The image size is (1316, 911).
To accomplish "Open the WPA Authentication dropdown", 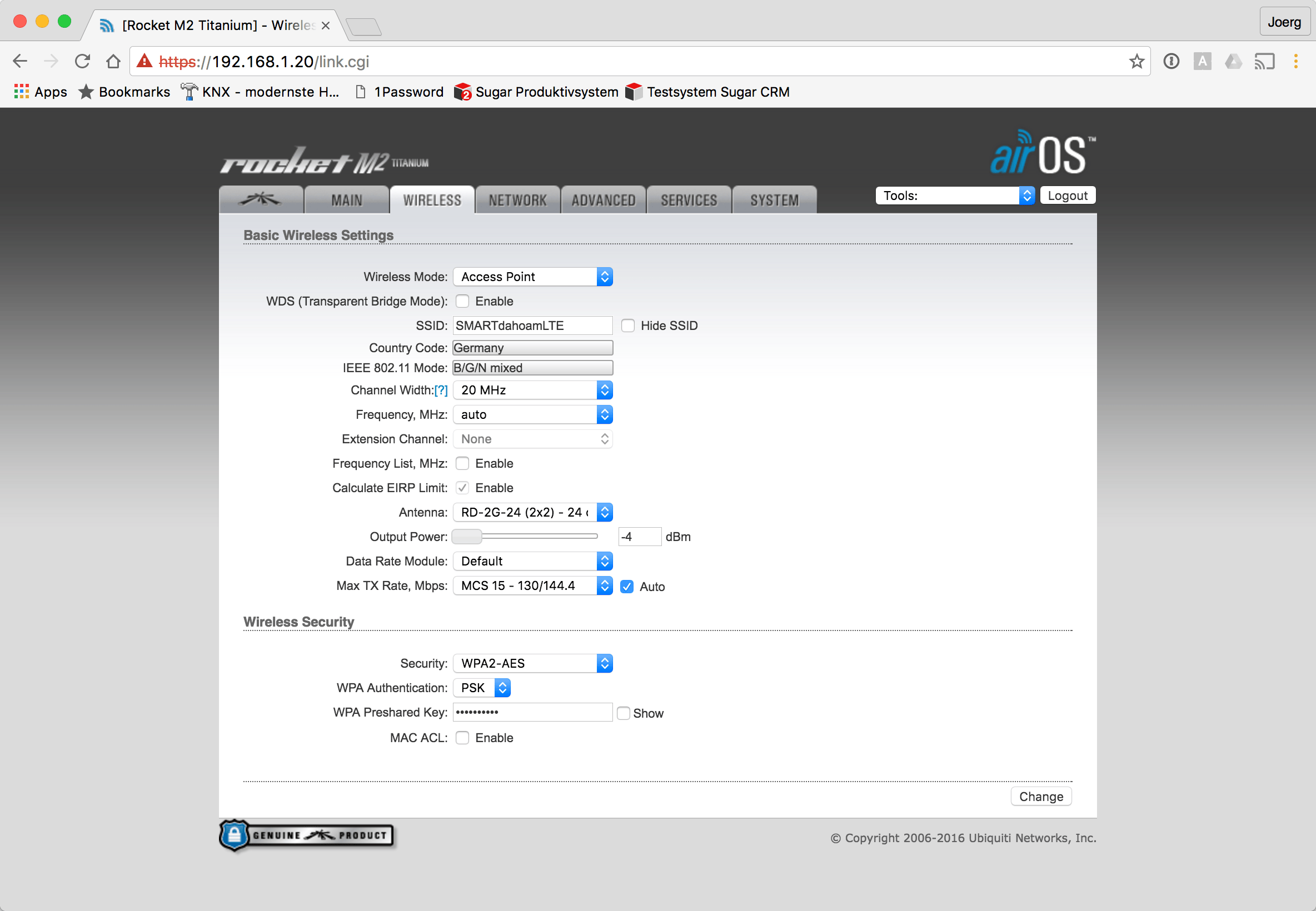I will [x=482, y=688].
